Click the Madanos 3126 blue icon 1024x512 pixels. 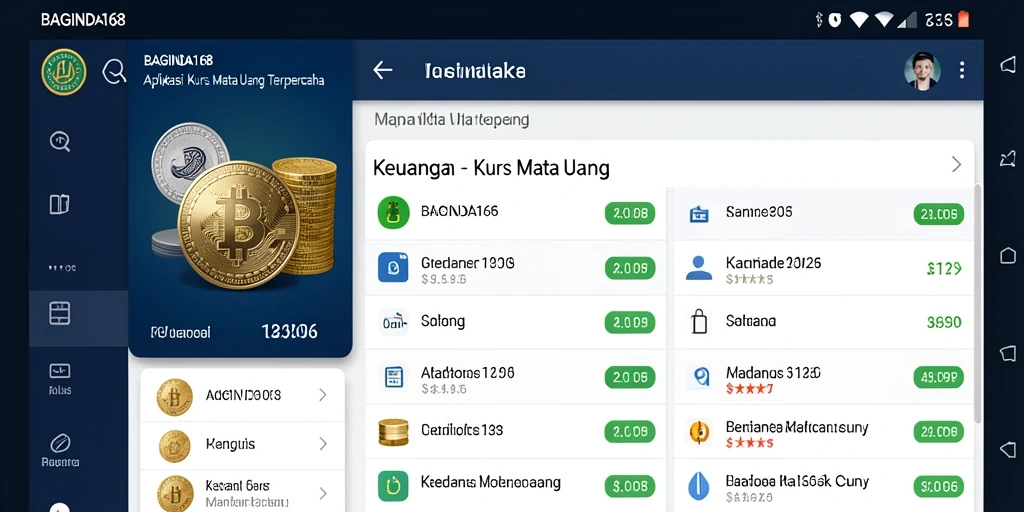(x=699, y=377)
